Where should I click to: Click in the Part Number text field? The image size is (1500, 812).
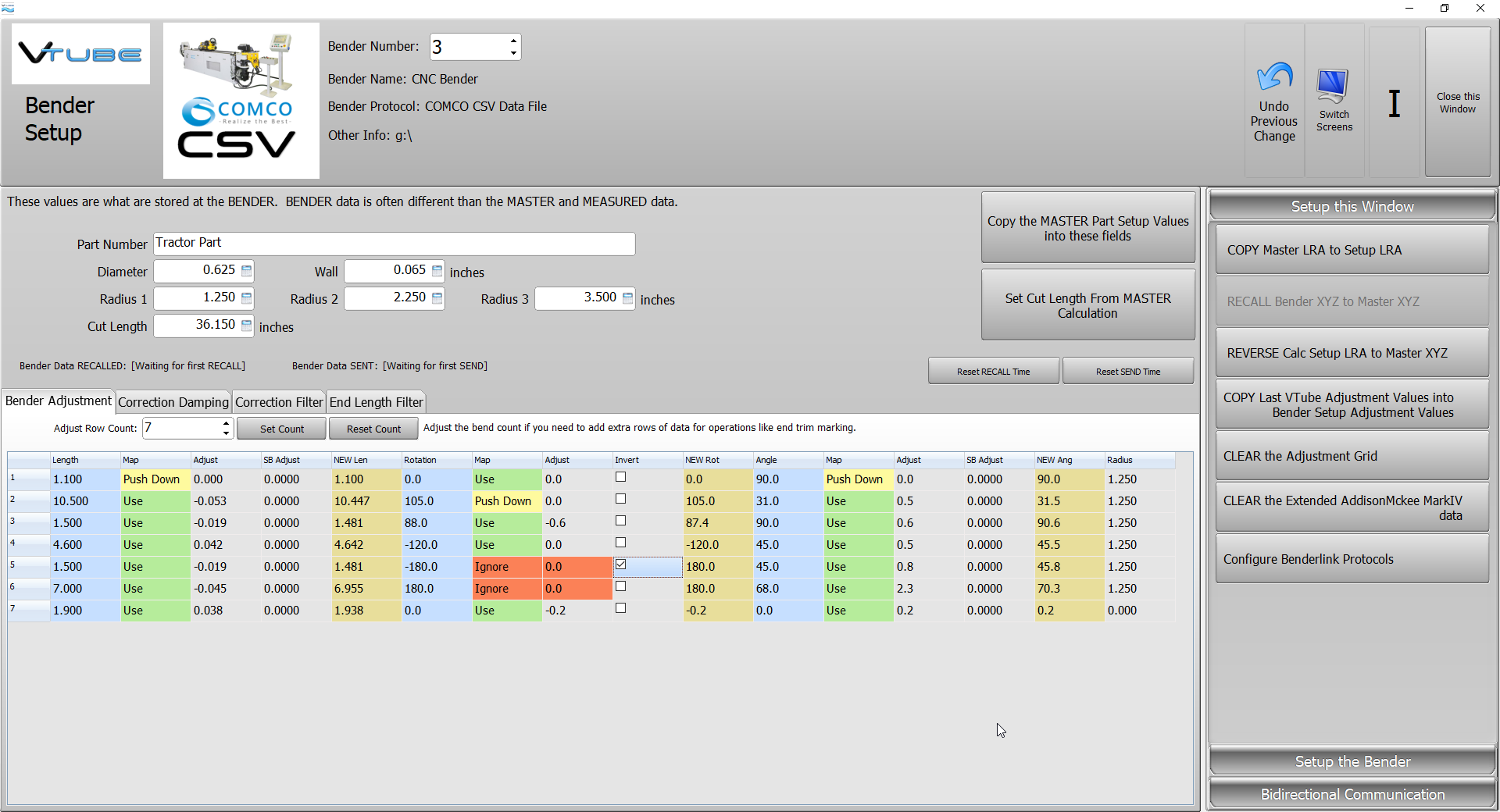[x=394, y=244]
